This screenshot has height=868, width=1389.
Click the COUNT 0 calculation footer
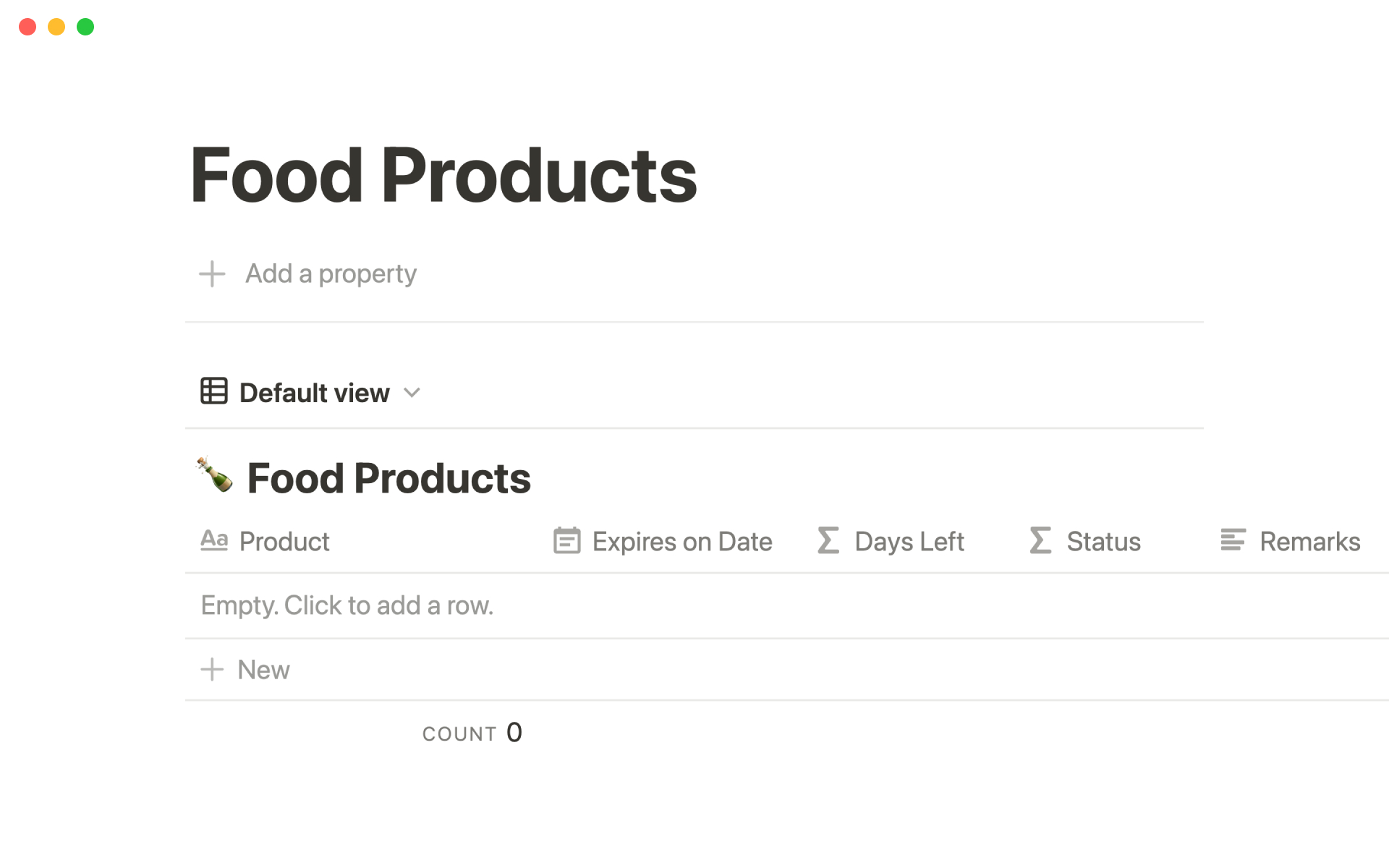pyautogui.click(x=472, y=733)
